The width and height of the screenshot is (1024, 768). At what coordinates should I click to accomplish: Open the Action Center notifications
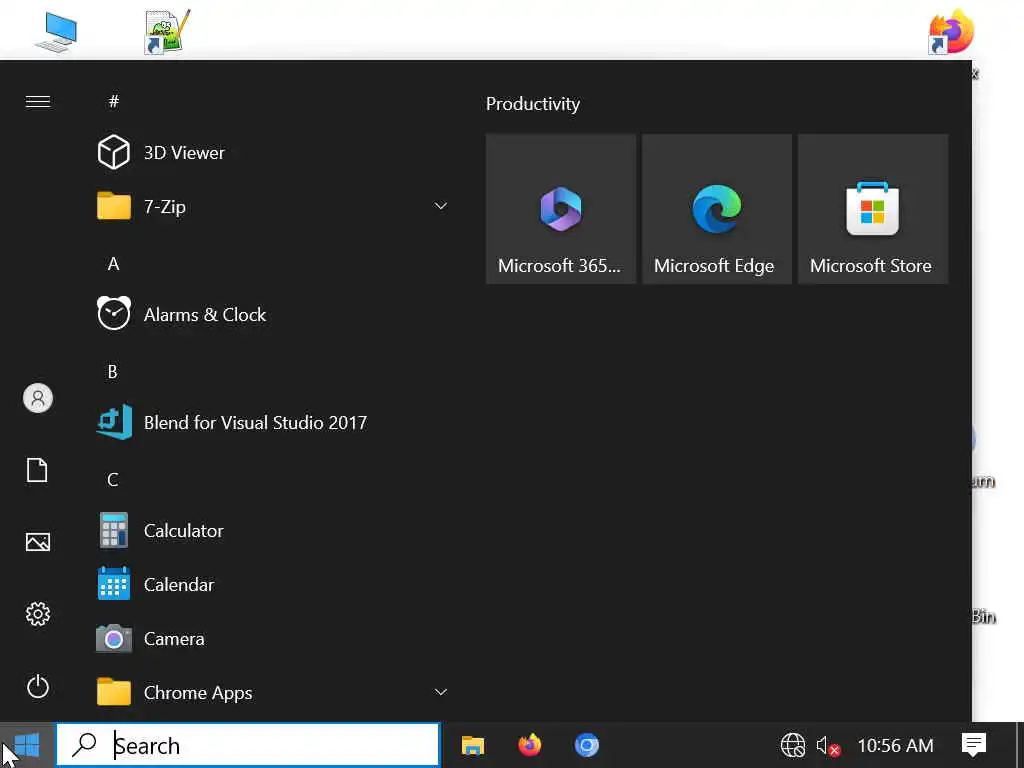pos(974,744)
